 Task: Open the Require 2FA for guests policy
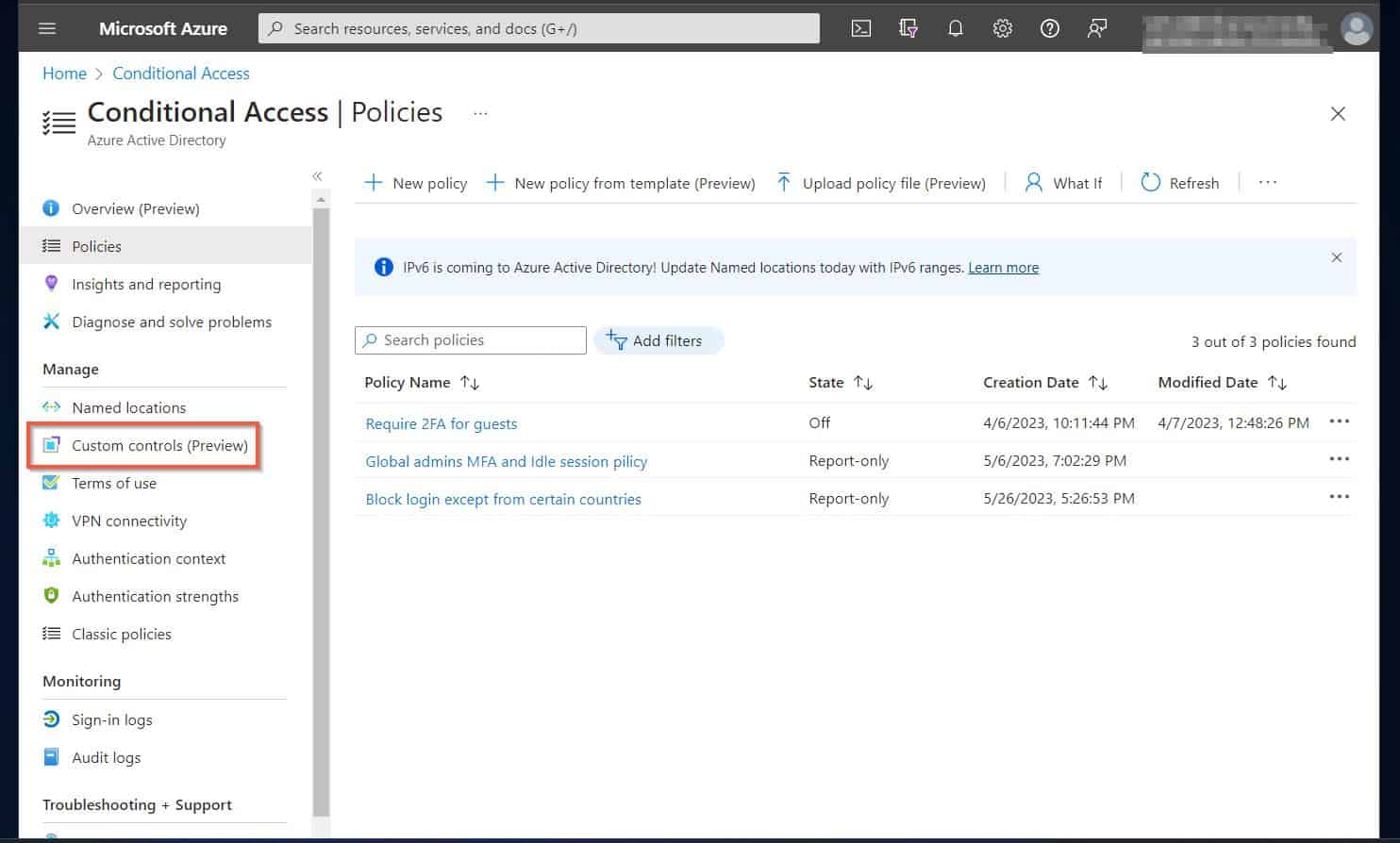441,423
